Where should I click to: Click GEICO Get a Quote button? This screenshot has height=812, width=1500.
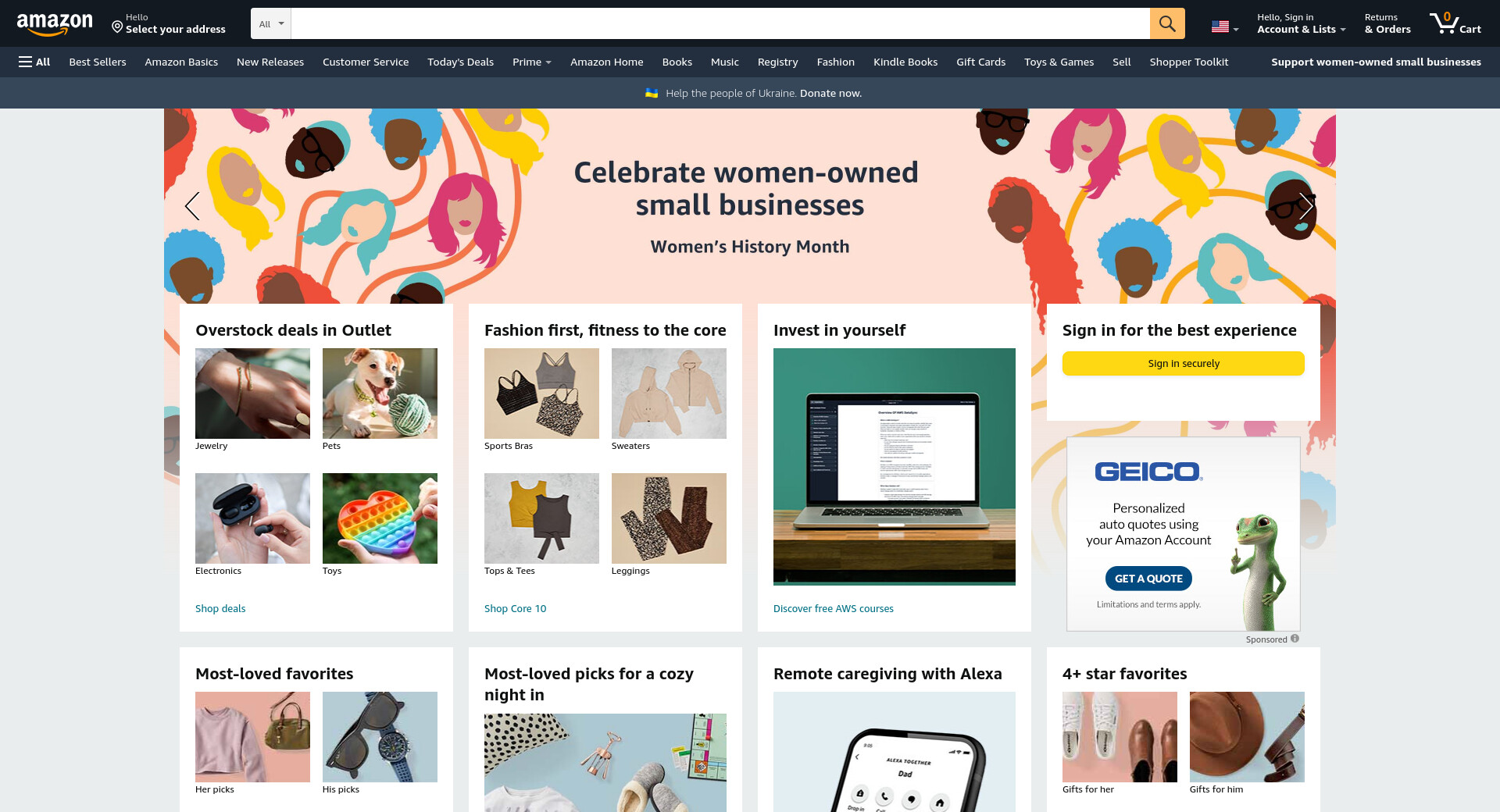point(1148,579)
